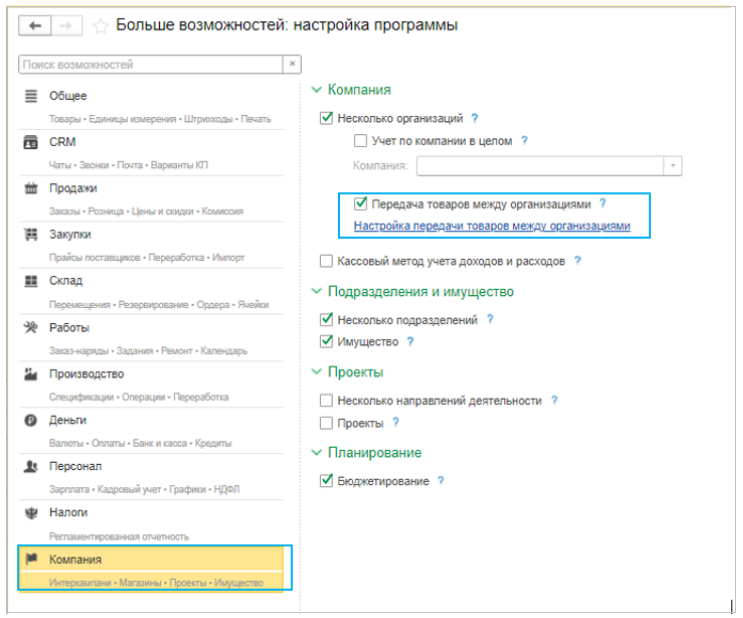Open the Продажи section icon

tap(30, 189)
